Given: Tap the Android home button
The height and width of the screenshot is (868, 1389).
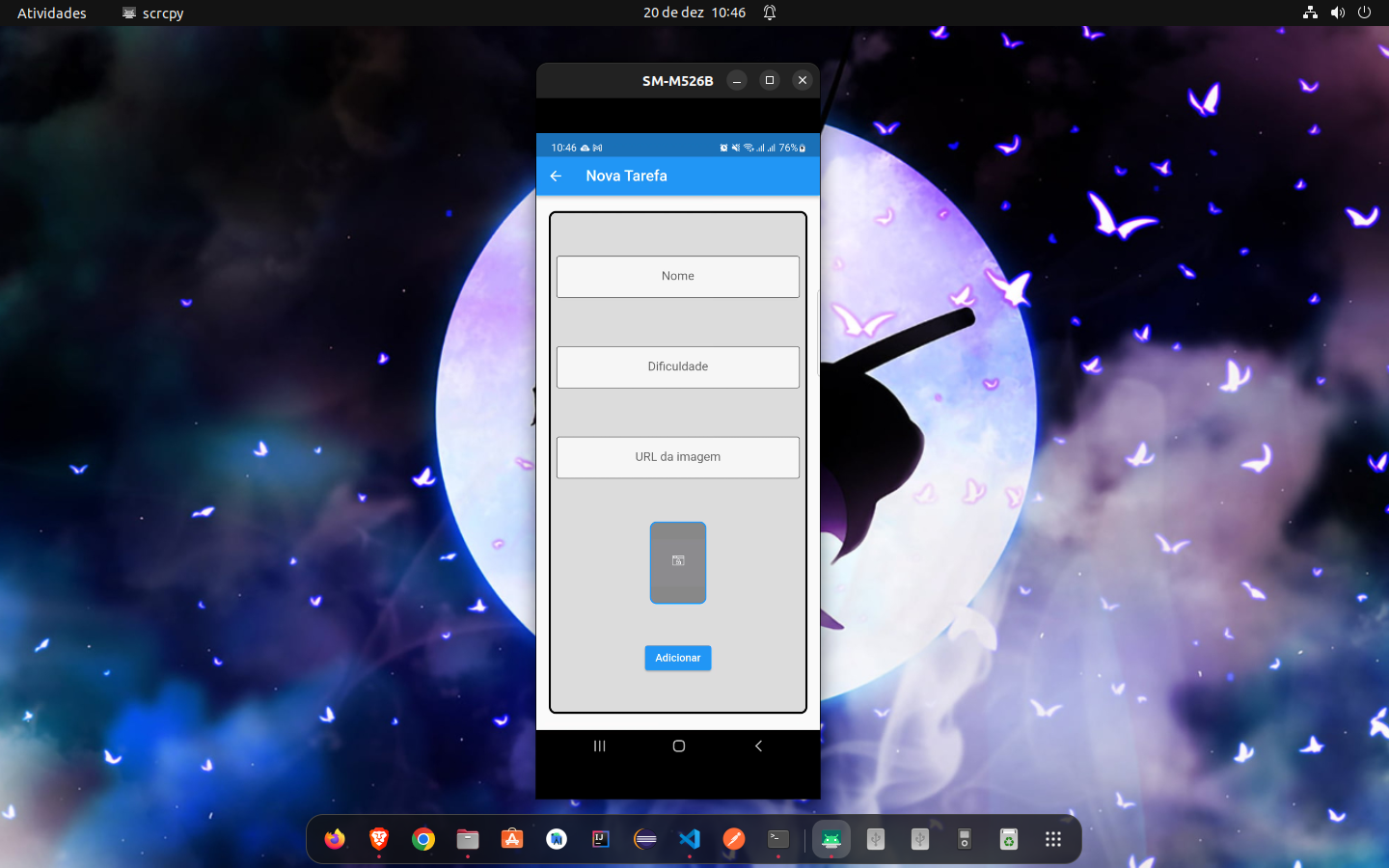Looking at the screenshot, I should point(678,746).
